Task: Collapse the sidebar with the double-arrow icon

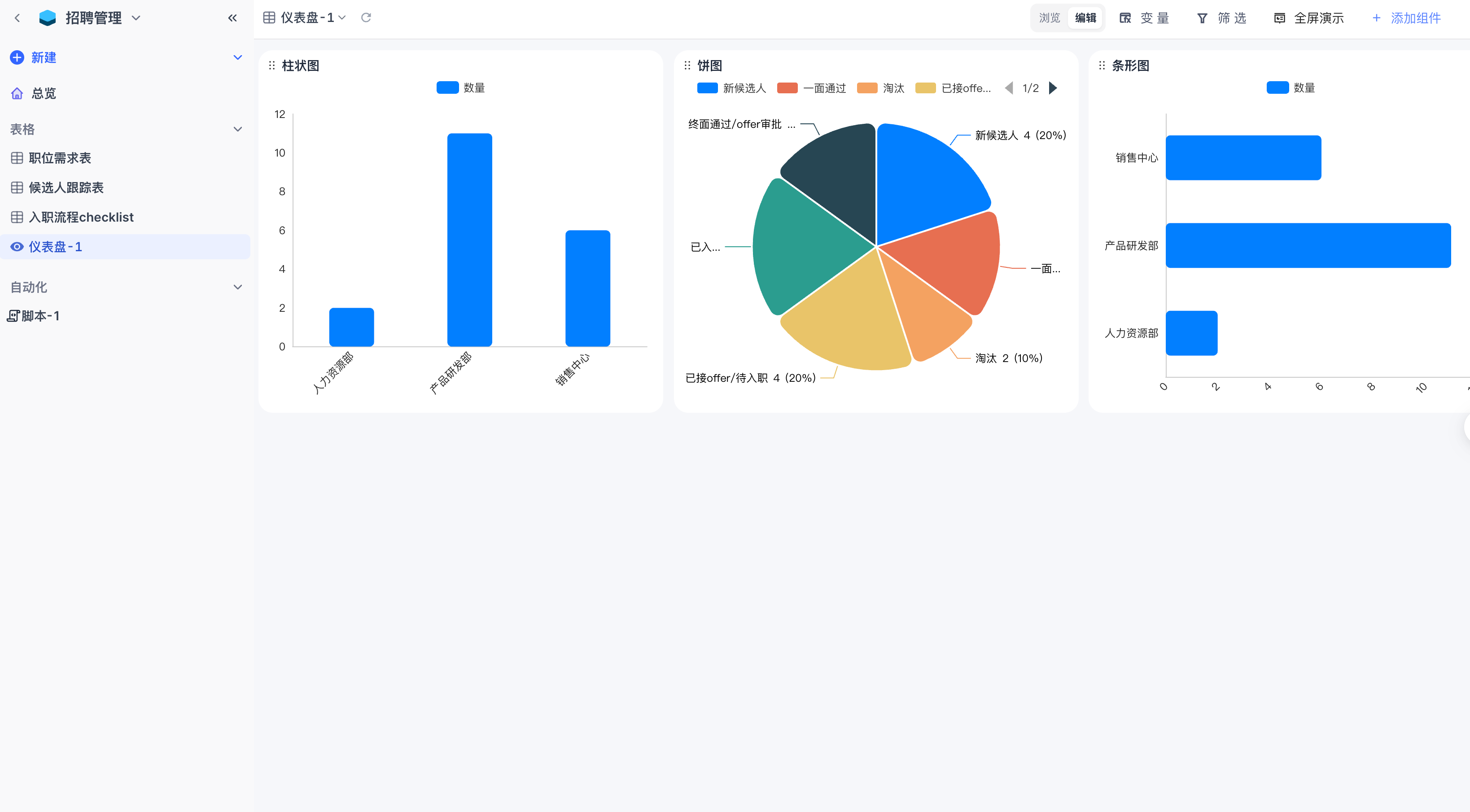Action: tap(232, 17)
